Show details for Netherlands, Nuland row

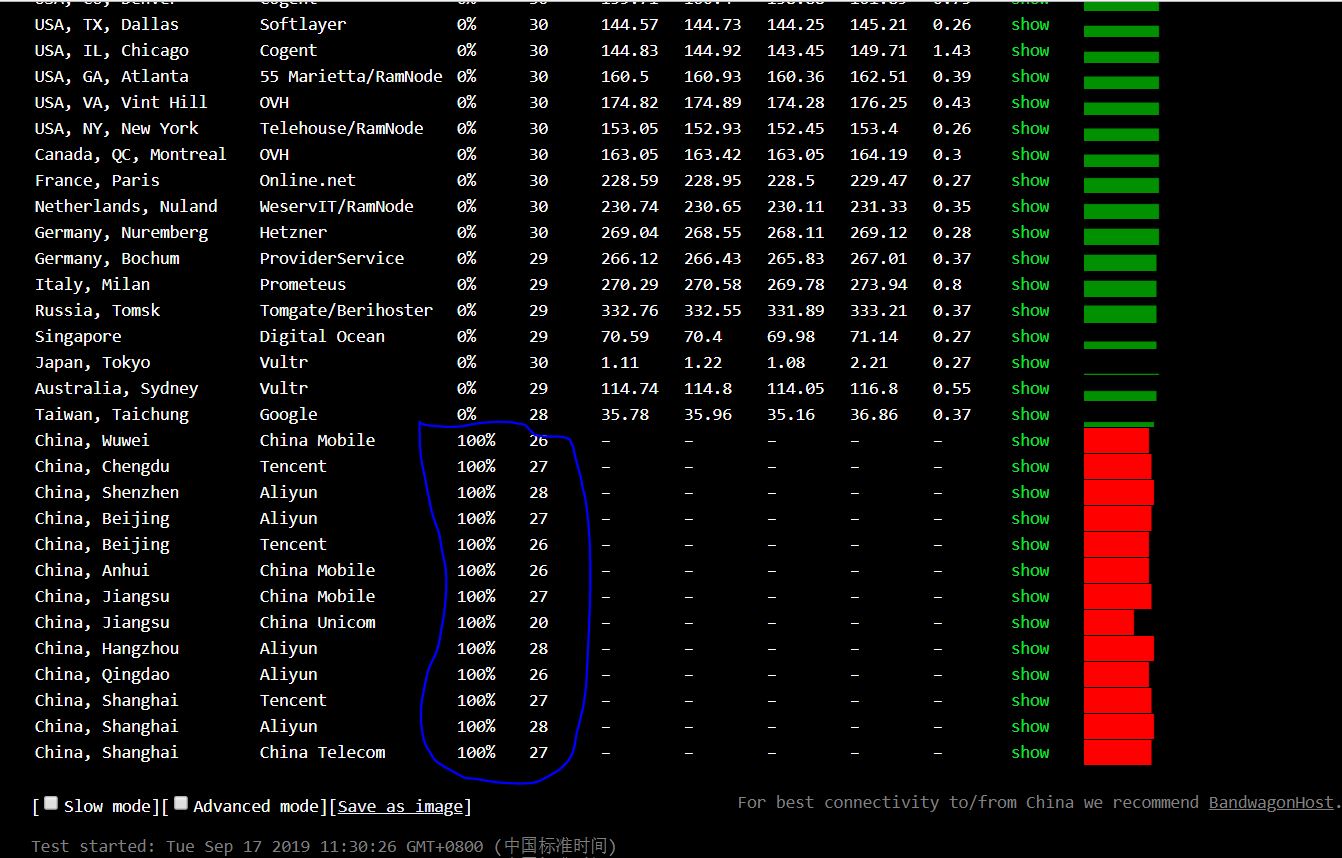[1030, 206]
